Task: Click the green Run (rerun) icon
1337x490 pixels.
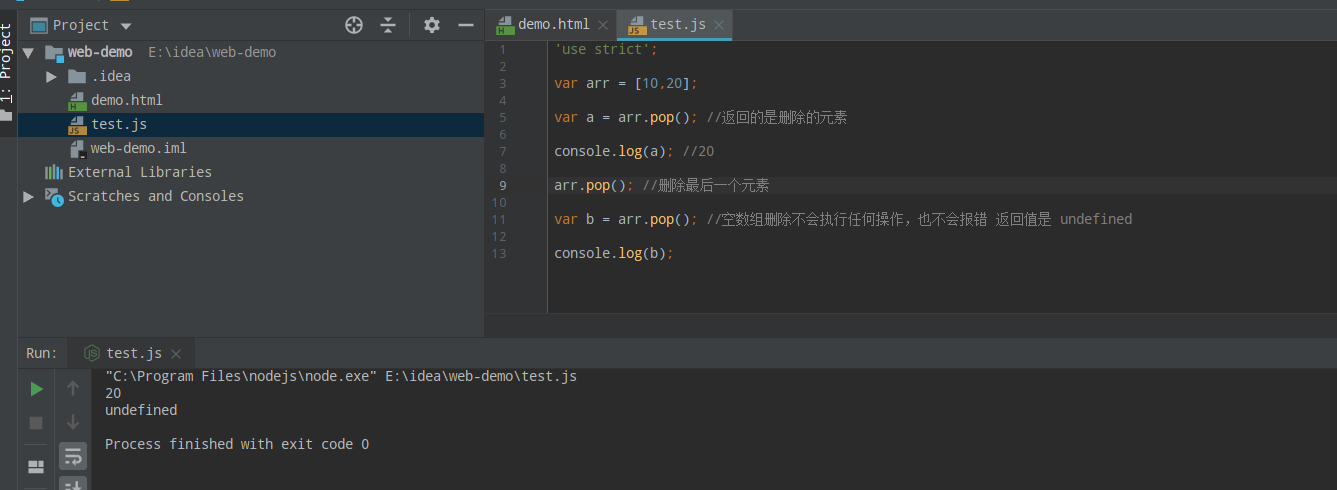Action: point(36,389)
